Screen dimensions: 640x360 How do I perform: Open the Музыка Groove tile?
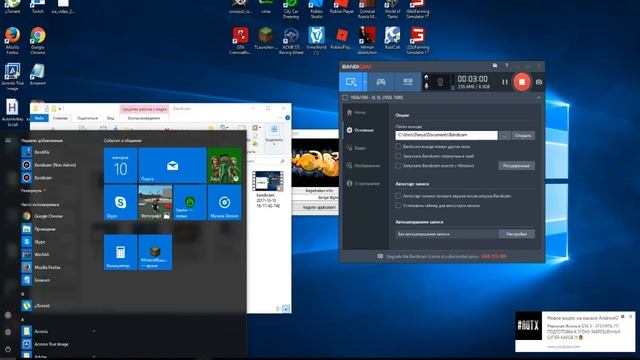tap(224, 202)
